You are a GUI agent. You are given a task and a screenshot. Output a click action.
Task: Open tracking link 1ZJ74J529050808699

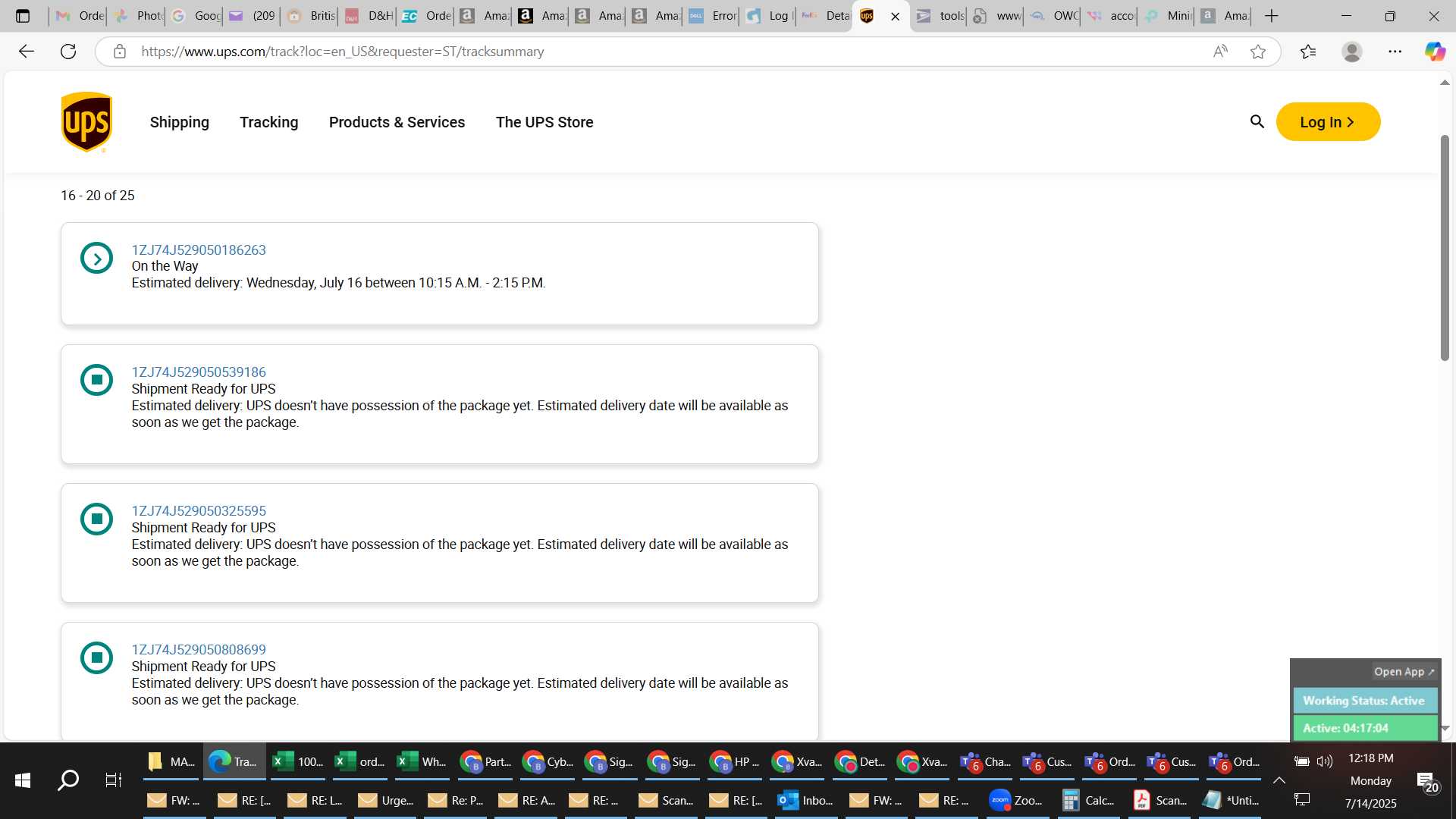tap(199, 650)
